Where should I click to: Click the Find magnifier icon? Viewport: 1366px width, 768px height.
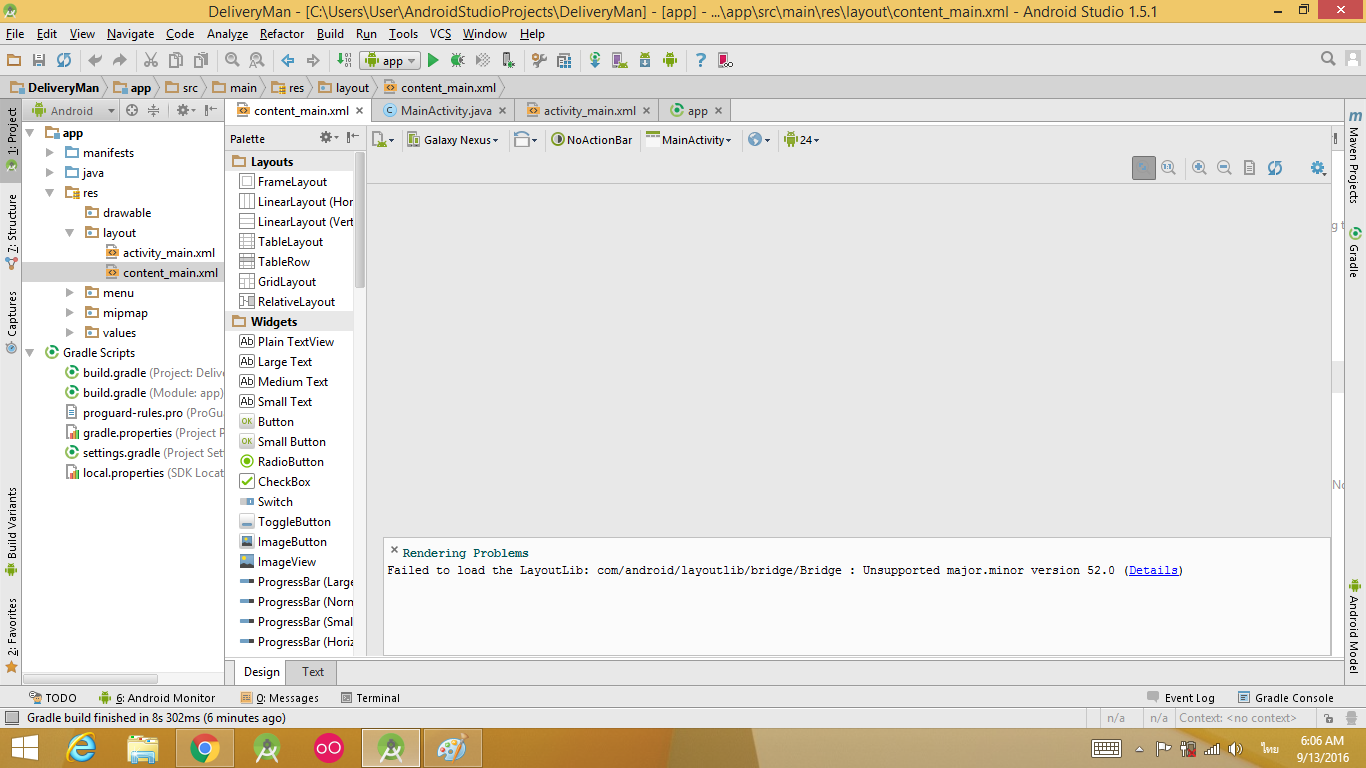pyautogui.click(x=232, y=60)
